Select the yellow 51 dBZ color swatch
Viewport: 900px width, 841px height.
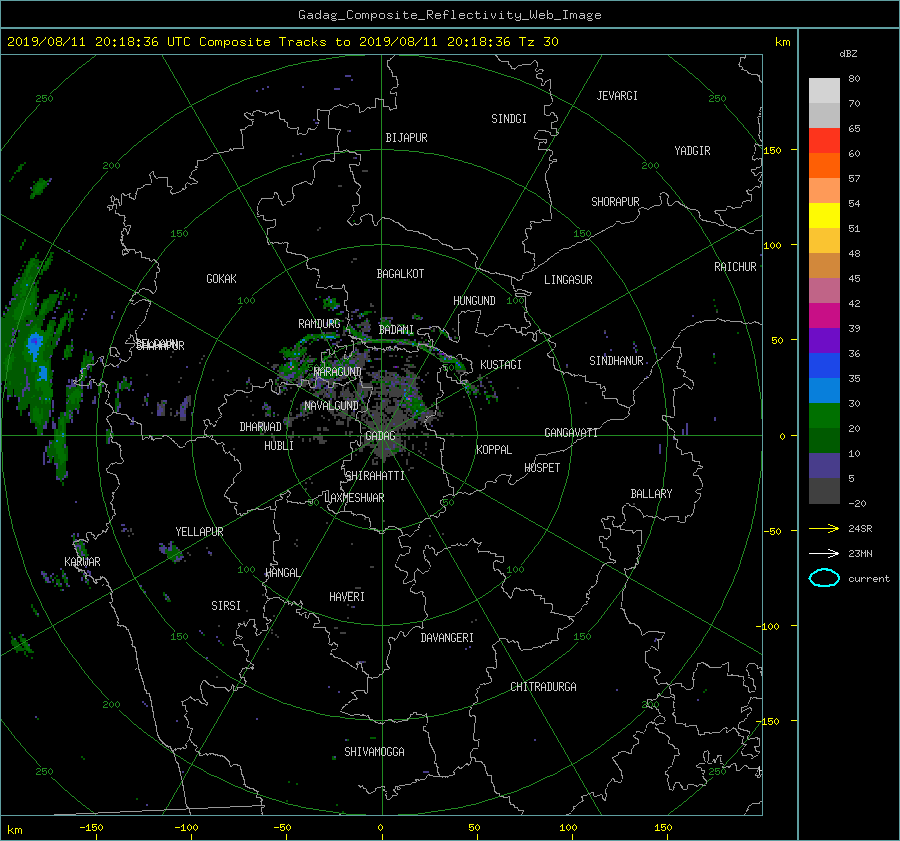824,216
